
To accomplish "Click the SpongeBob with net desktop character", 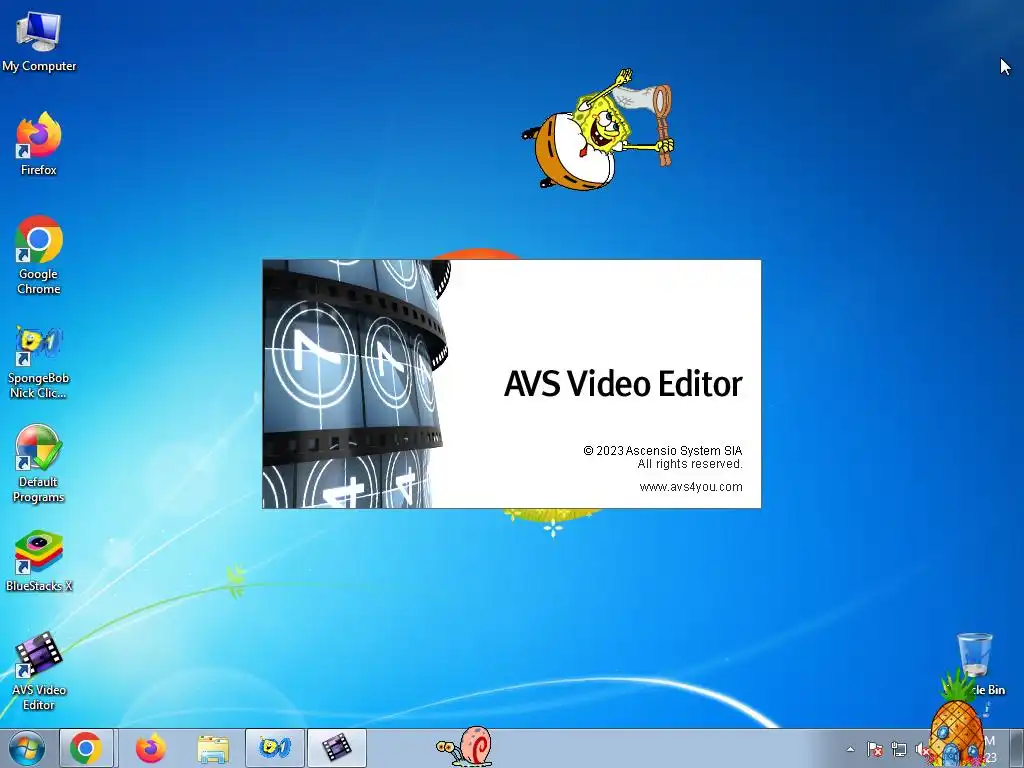I will coord(598,130).
